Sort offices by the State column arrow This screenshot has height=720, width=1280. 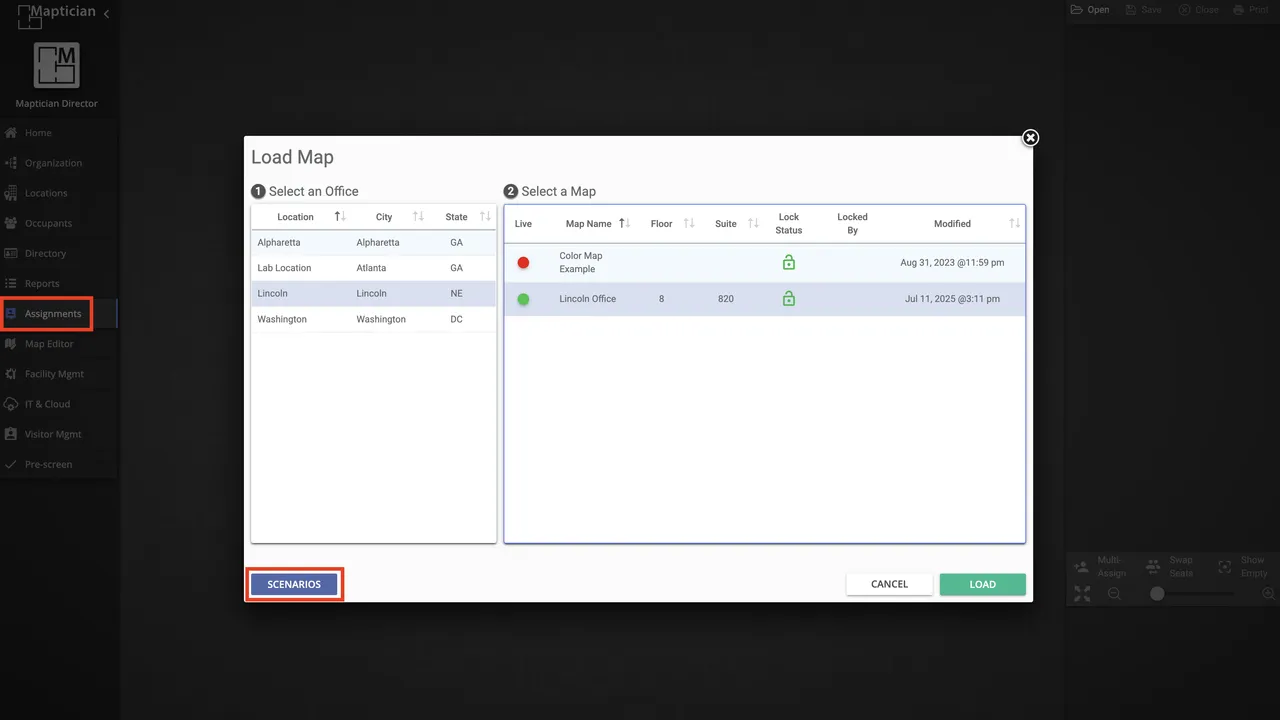[485, 217]
